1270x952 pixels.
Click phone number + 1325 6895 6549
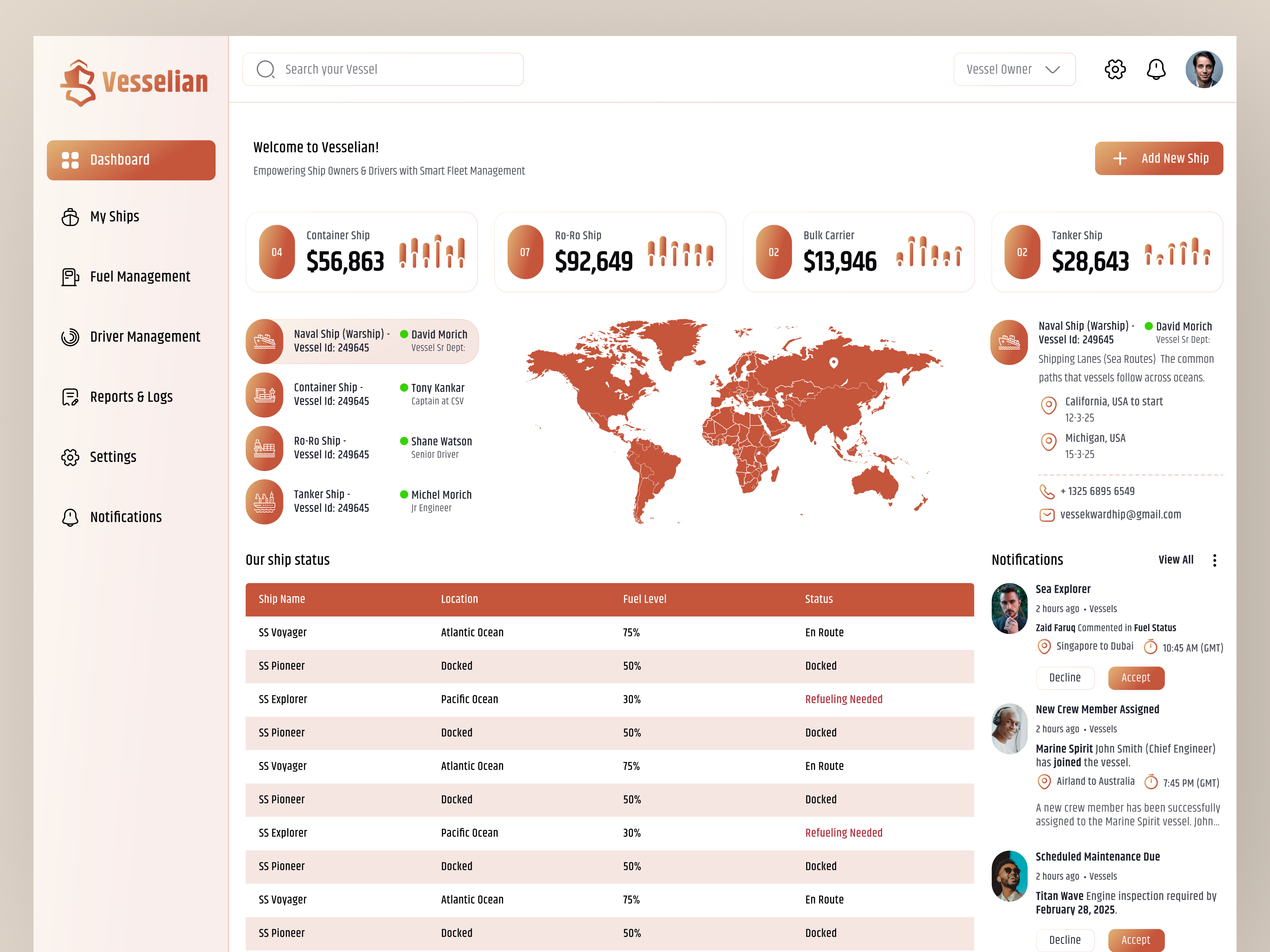point(1097,492)
